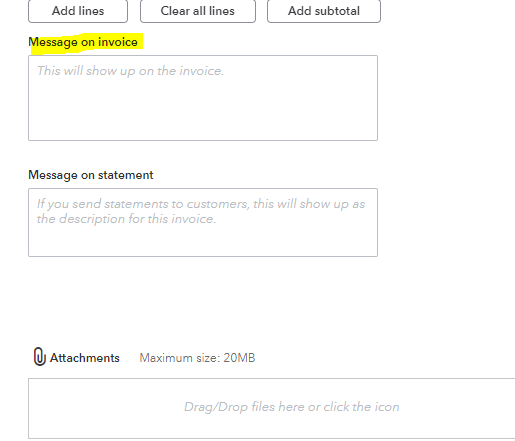The width and height of the screenshot is (515, 441).
Task: Click 'Drag/Drop files here or click the icon' text
Action: [x=292, y=407]
